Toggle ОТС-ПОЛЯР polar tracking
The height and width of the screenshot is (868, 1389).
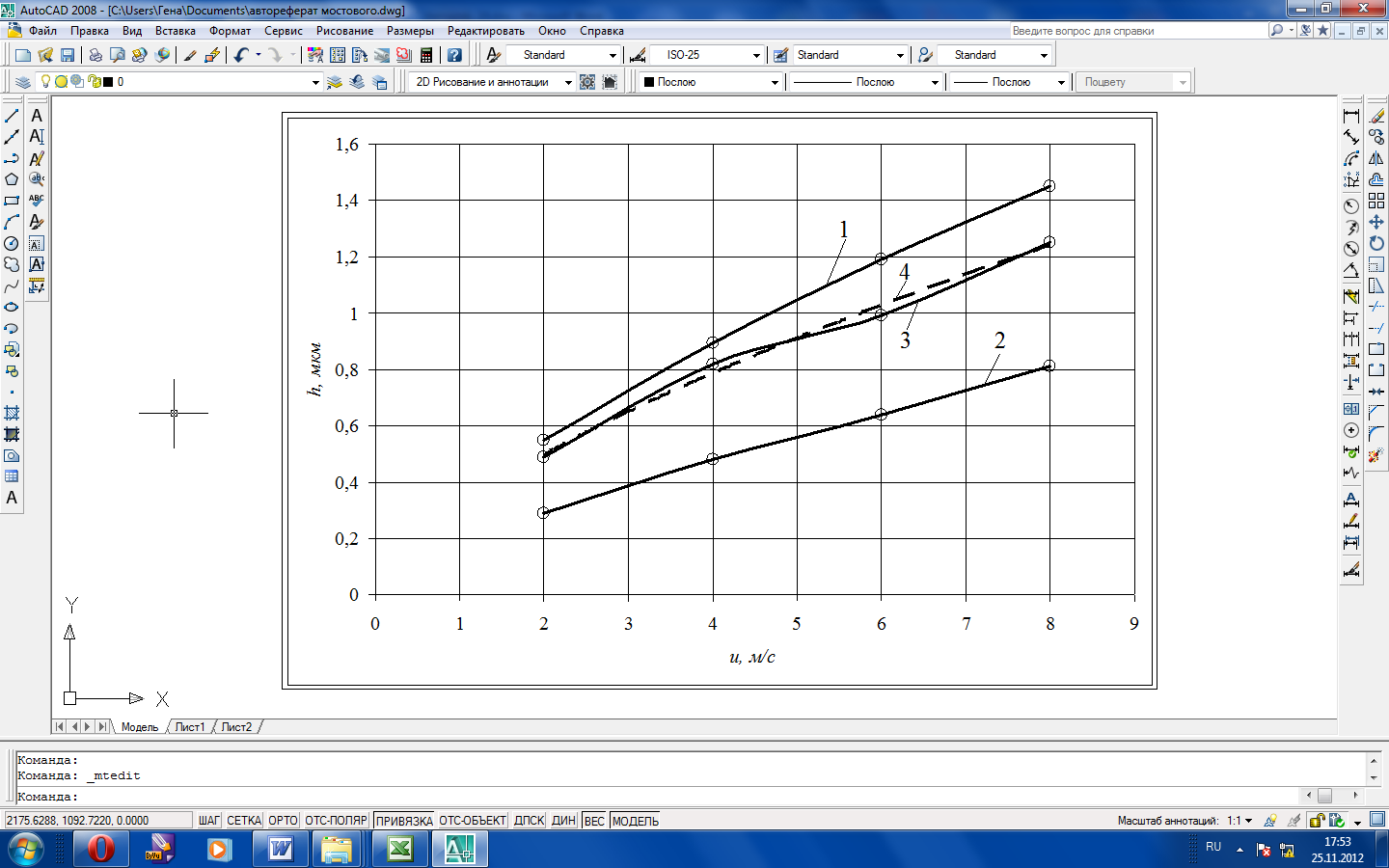click(336, 821)
